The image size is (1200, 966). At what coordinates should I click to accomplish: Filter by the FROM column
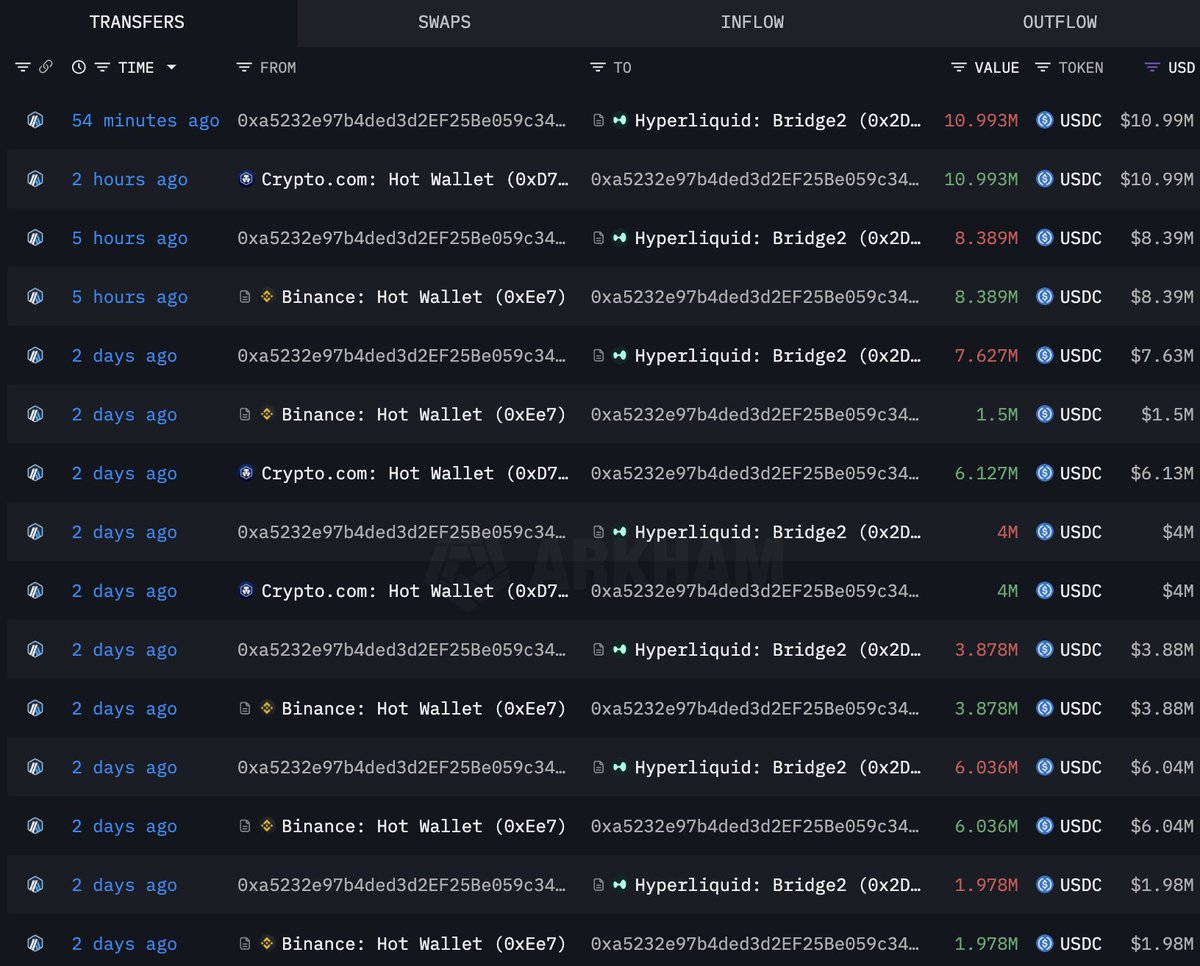244,67
